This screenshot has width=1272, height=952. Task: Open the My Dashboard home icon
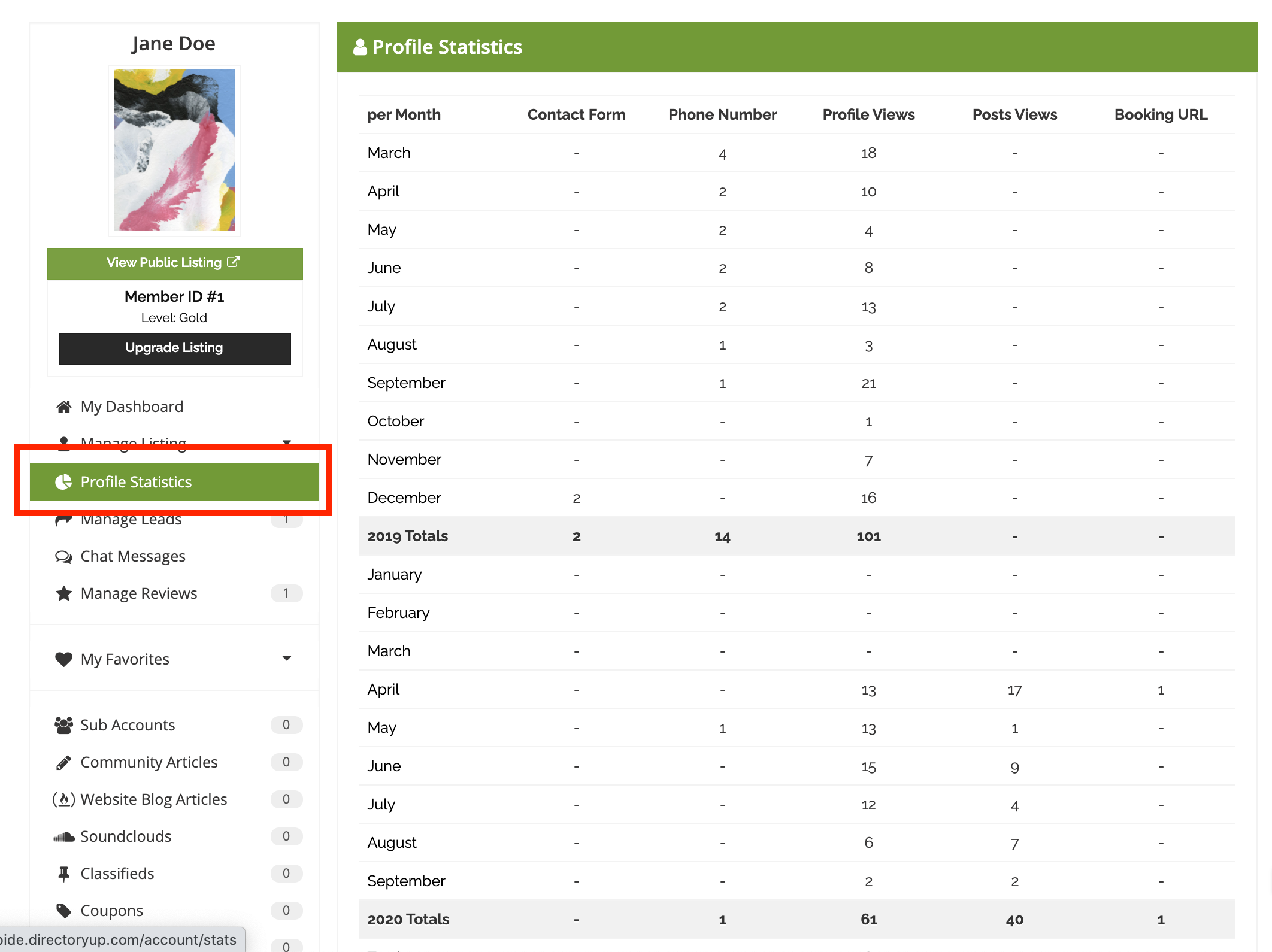pos(64,407)
